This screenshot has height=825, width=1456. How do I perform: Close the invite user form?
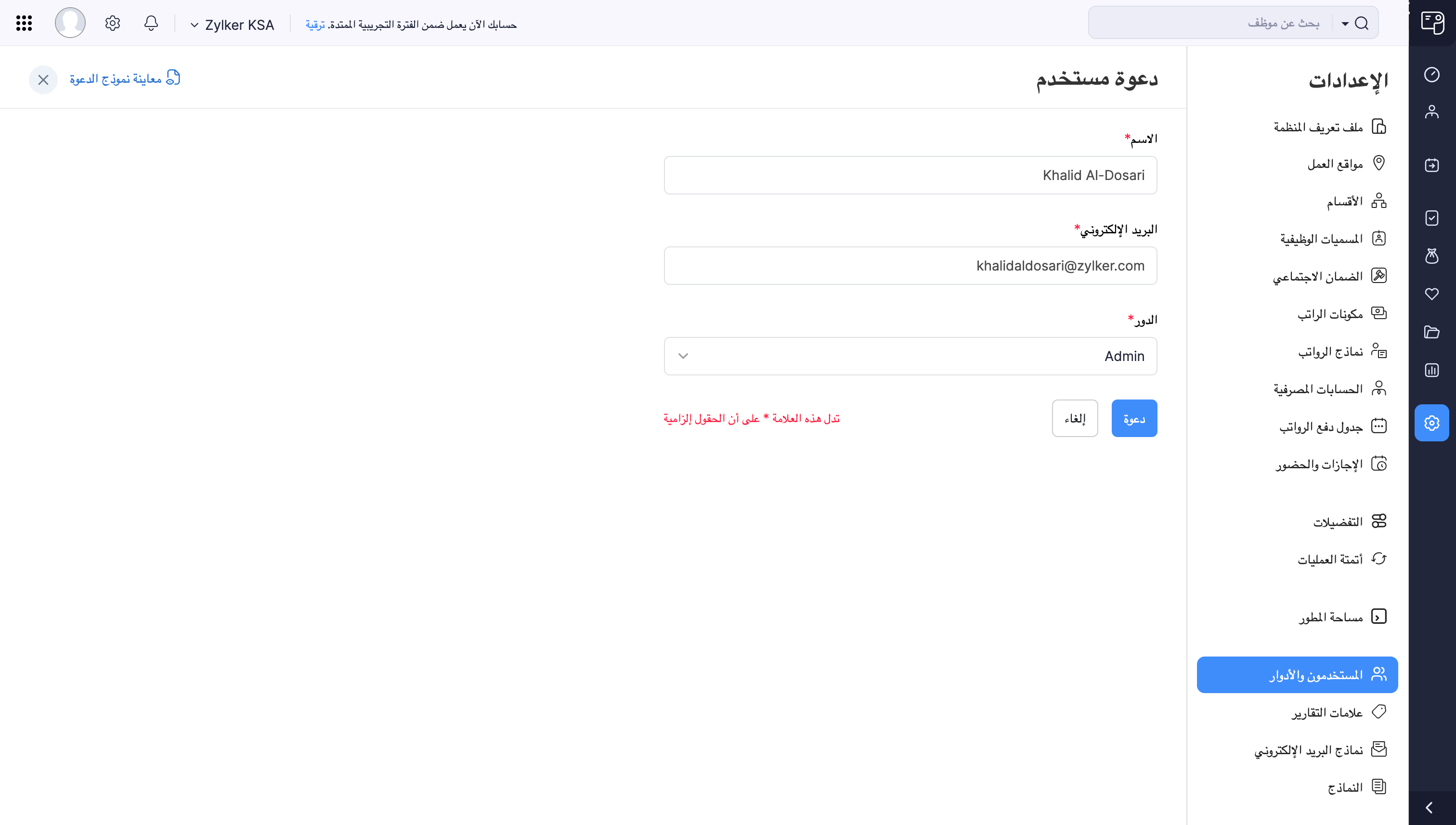(x=43, y=80)
